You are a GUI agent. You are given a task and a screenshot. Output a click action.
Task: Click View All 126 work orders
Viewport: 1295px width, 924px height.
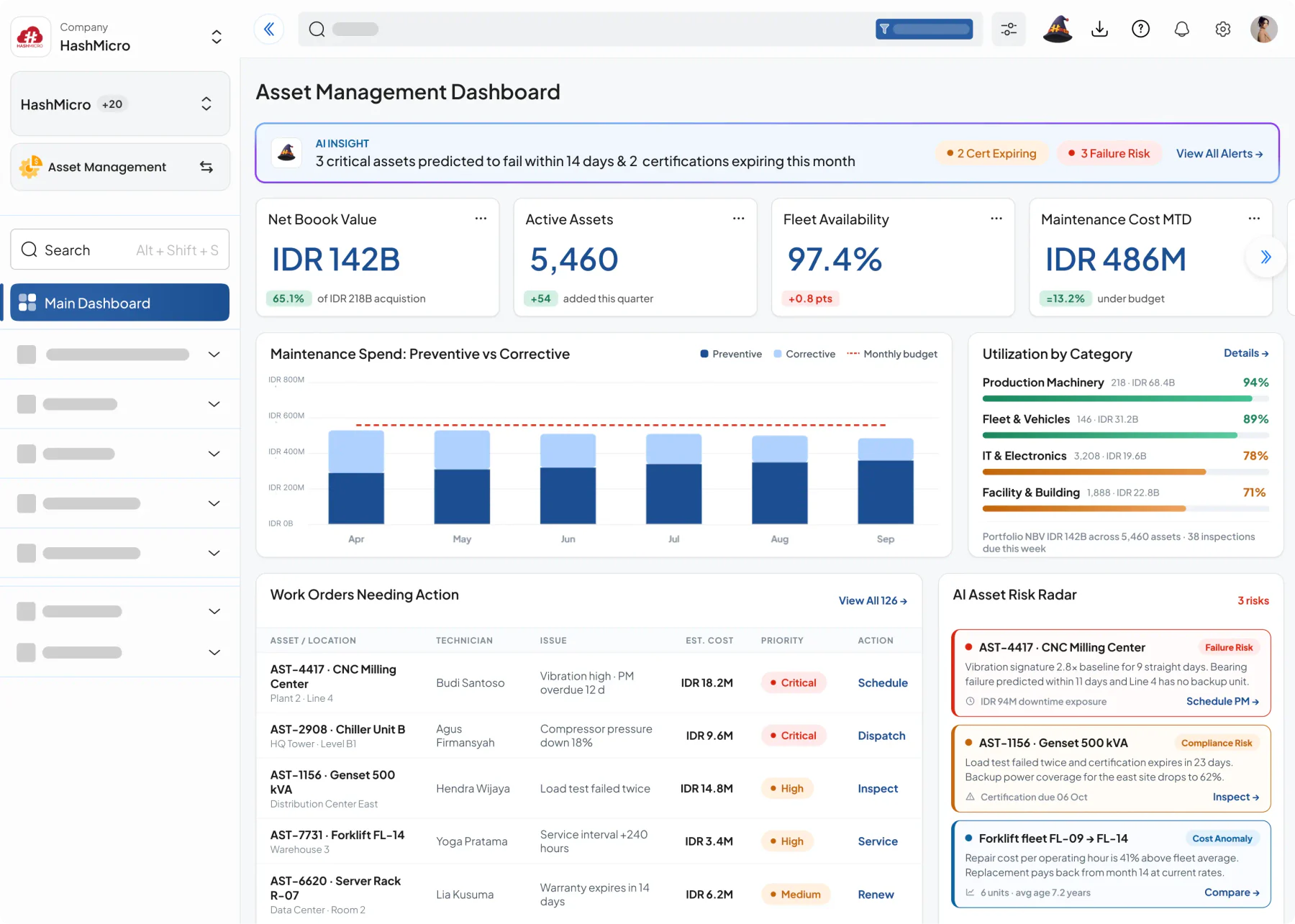coord(873,600)
